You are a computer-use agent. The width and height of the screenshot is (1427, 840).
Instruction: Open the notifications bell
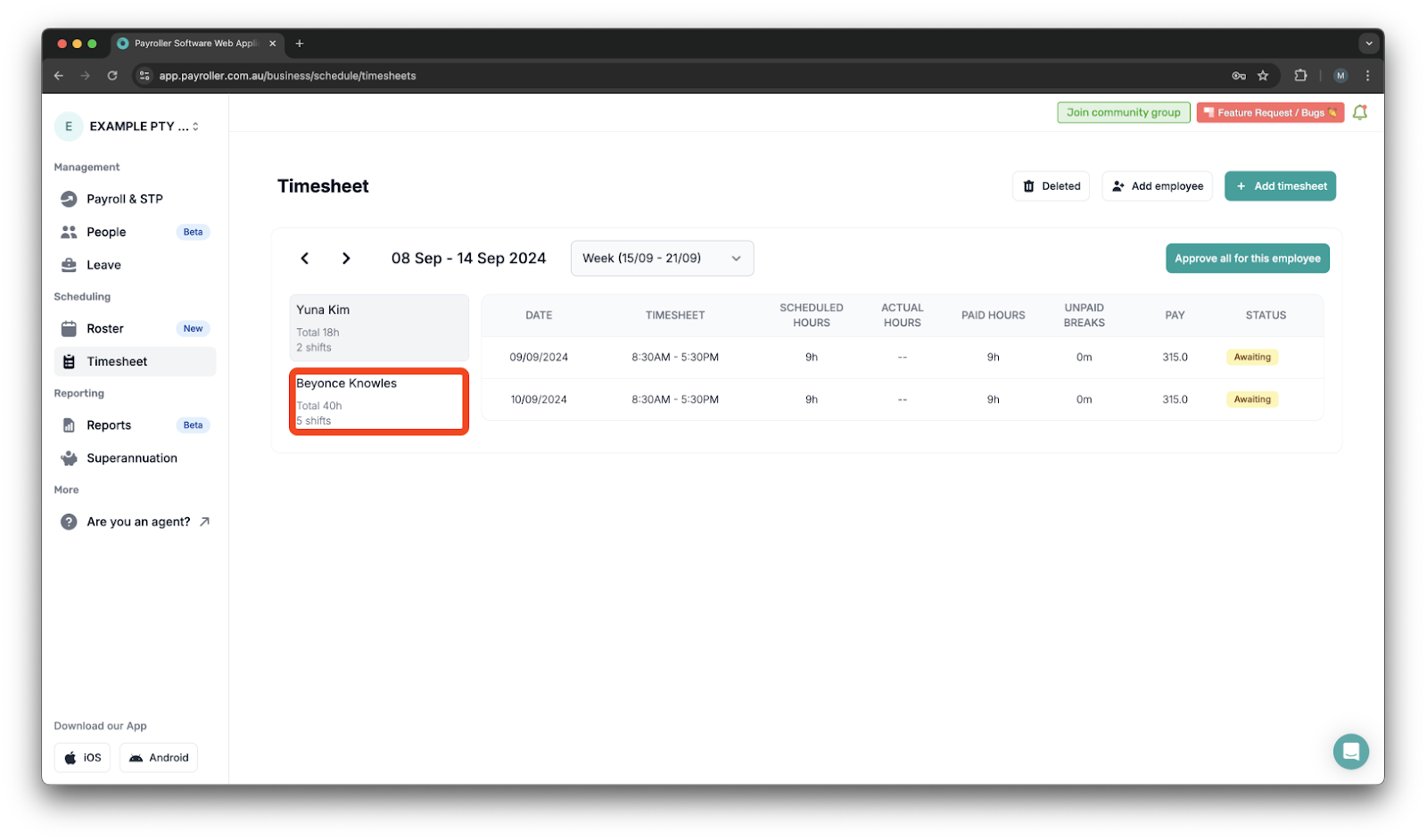tap(1360, 112)
